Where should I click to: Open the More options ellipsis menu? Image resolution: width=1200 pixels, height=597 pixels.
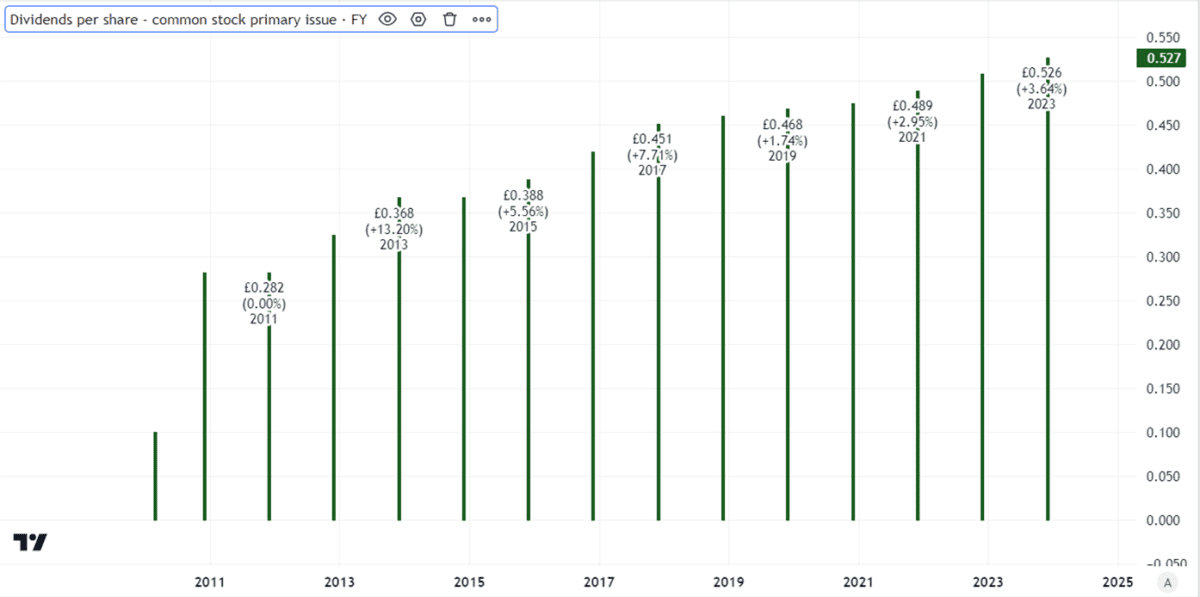click(481, 19)
